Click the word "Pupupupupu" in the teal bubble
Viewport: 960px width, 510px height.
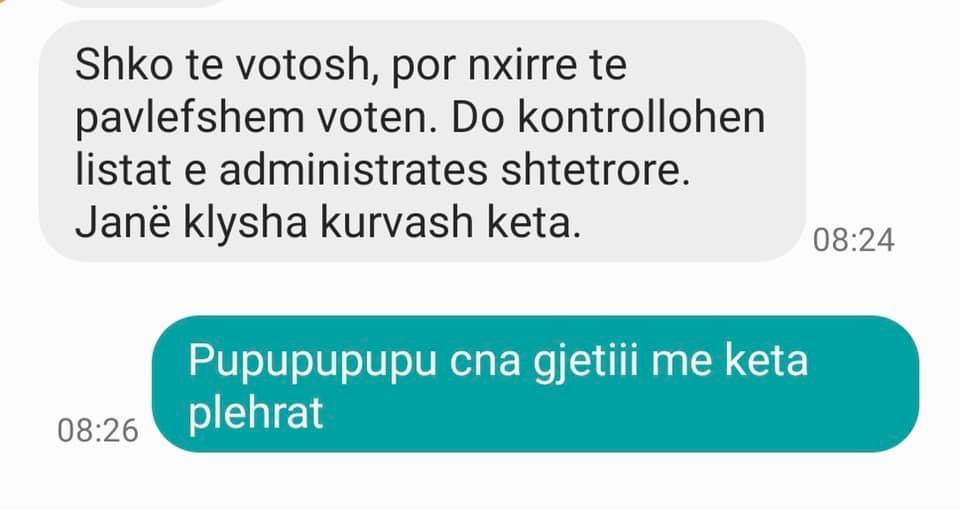(x=312, y=362)
